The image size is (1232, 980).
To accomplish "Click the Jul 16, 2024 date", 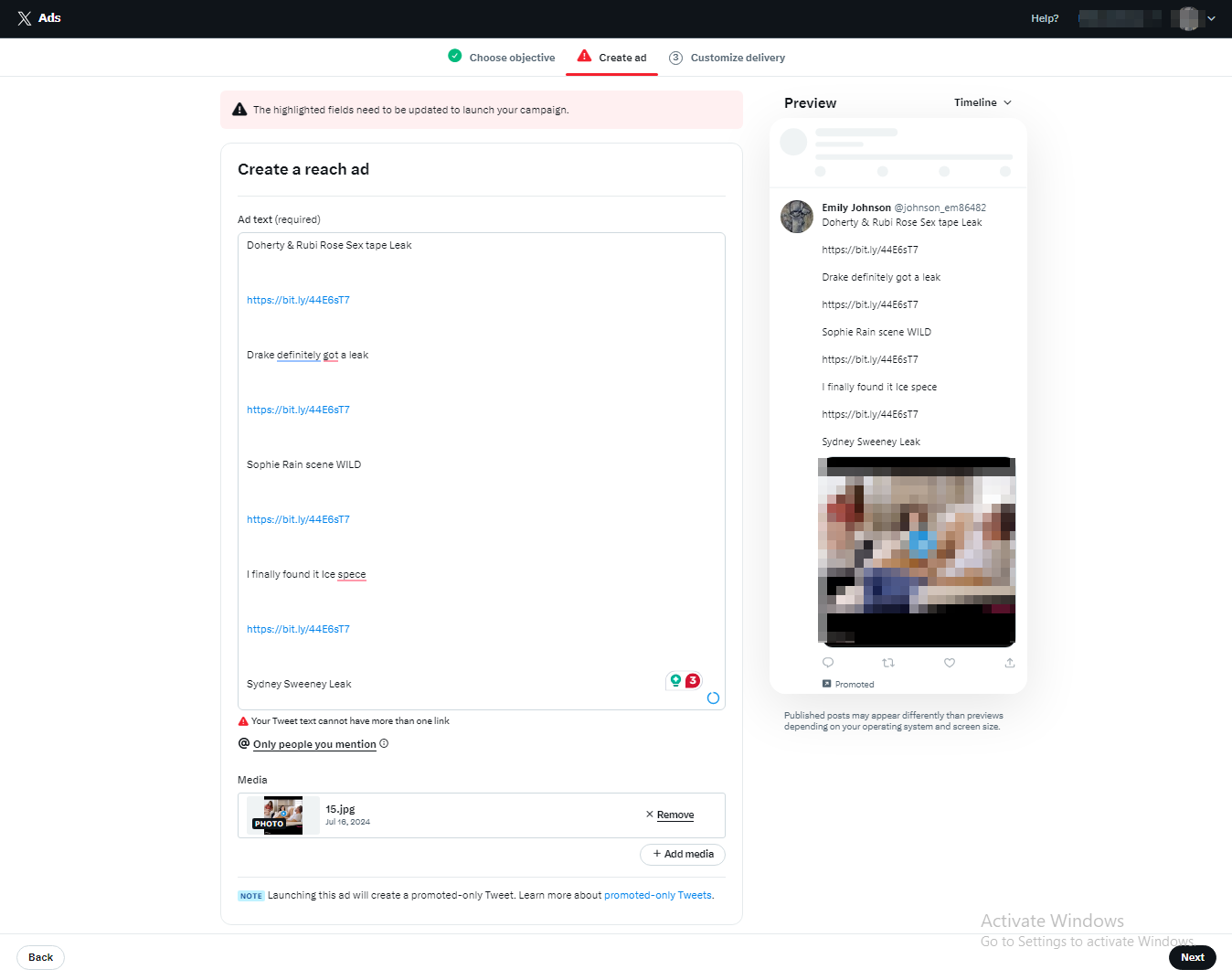I will (x=347, y=822).
